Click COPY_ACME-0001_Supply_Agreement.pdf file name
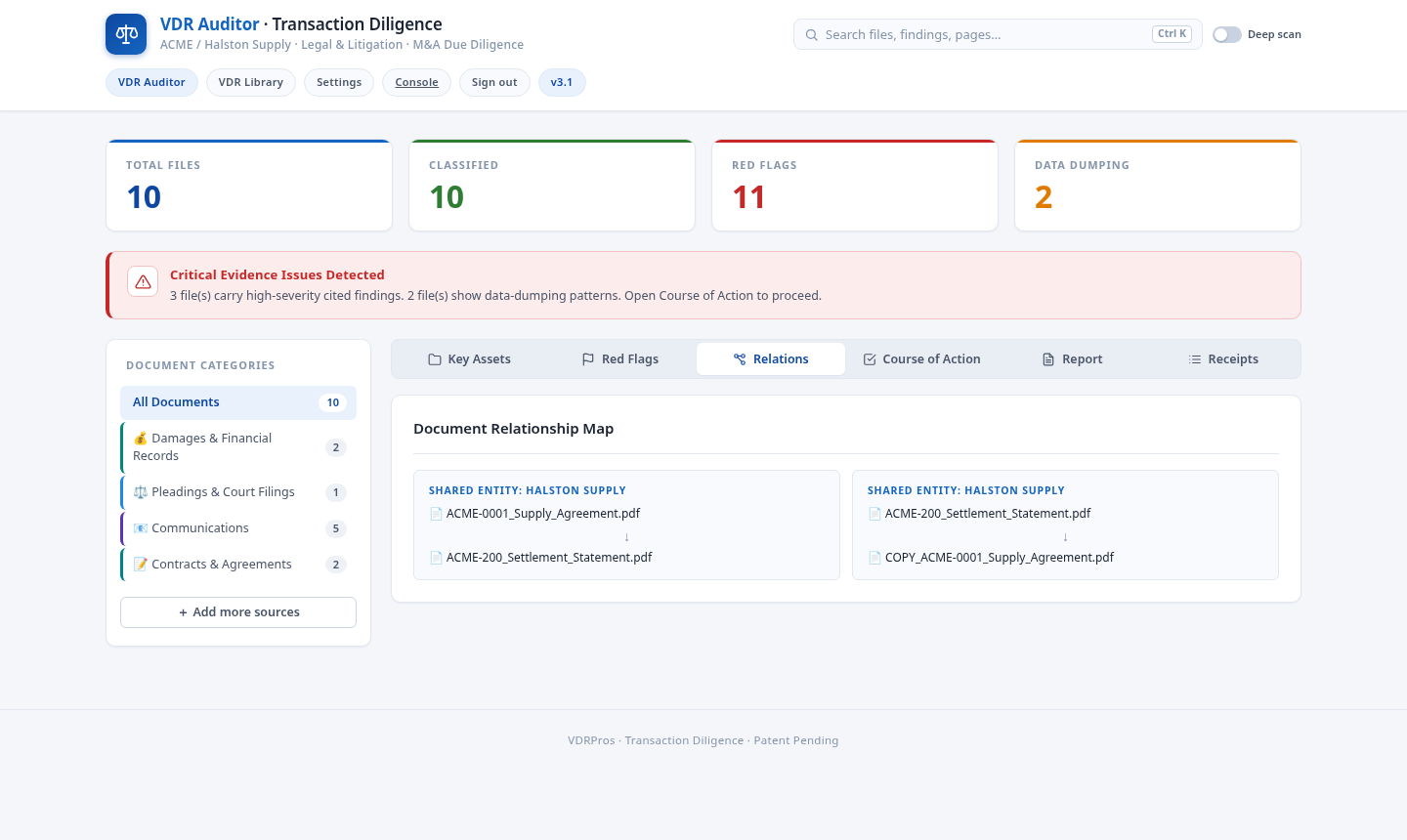Screen dimensions: 1407x840 (x=1000, y=558)
